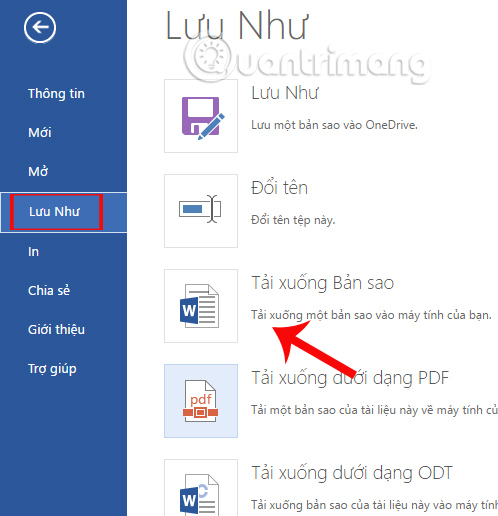
Task: Open the Mở sidebar entry
Action: pyautogui.click(x=38, y=171)
